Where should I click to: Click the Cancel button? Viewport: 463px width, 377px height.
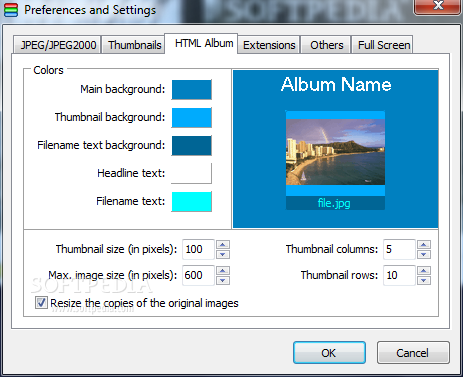413,353
